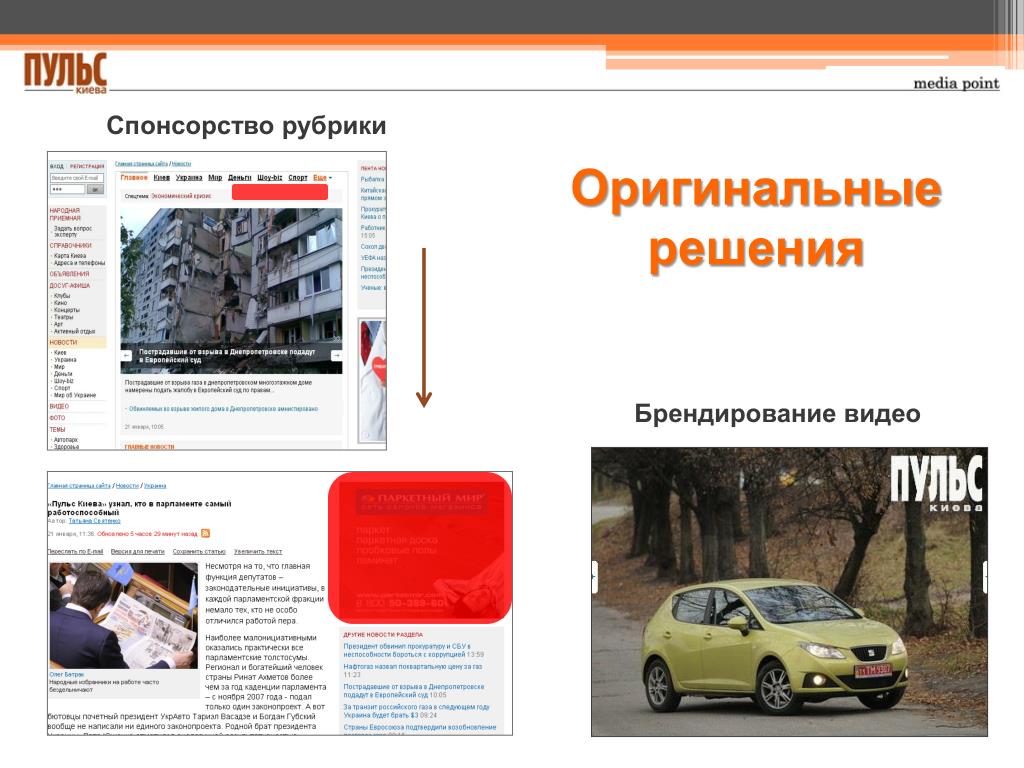Click the media point label in the header
This screenshot has height=768, width=1024.
(956, 84)
